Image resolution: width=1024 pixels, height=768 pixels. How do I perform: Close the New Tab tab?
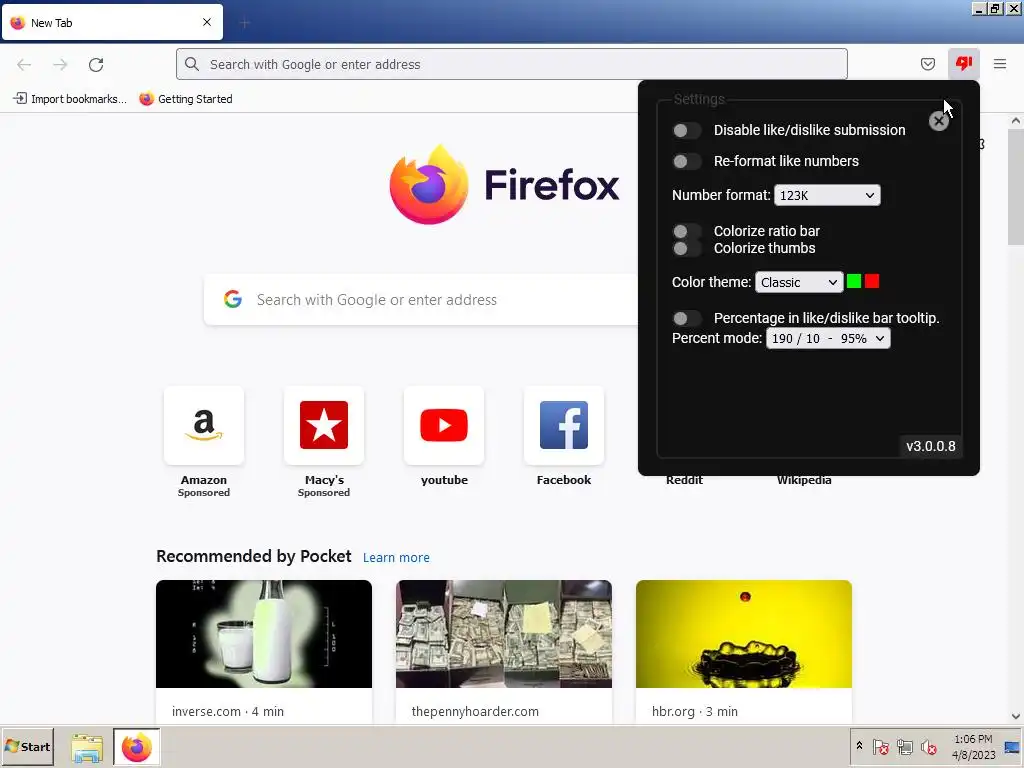pos(207,22)
